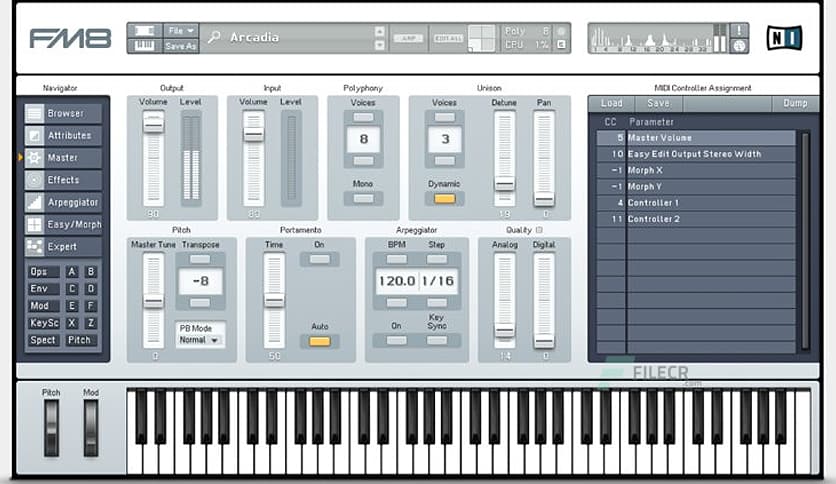Open the Expert page in Navigator
Screen dimensions: 836x484
pos(63,247)
